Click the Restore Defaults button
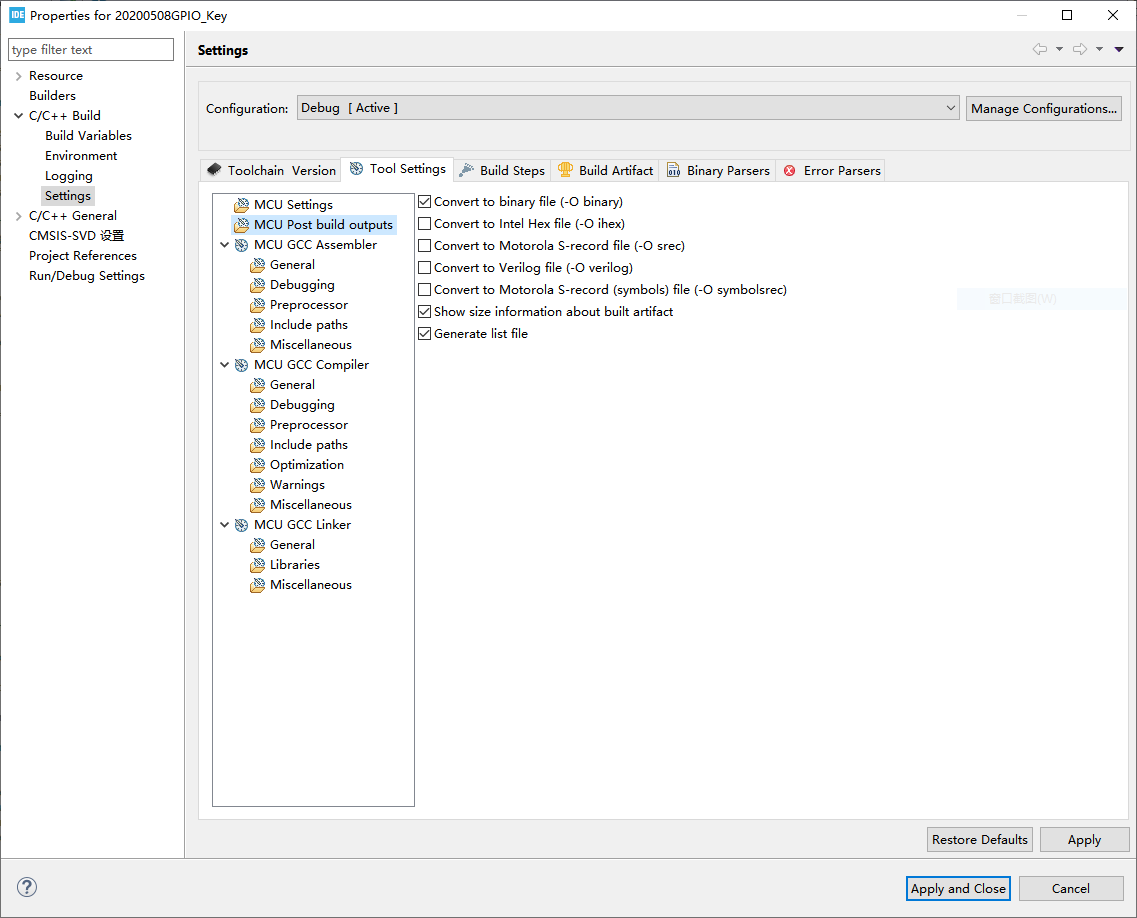 979,839
